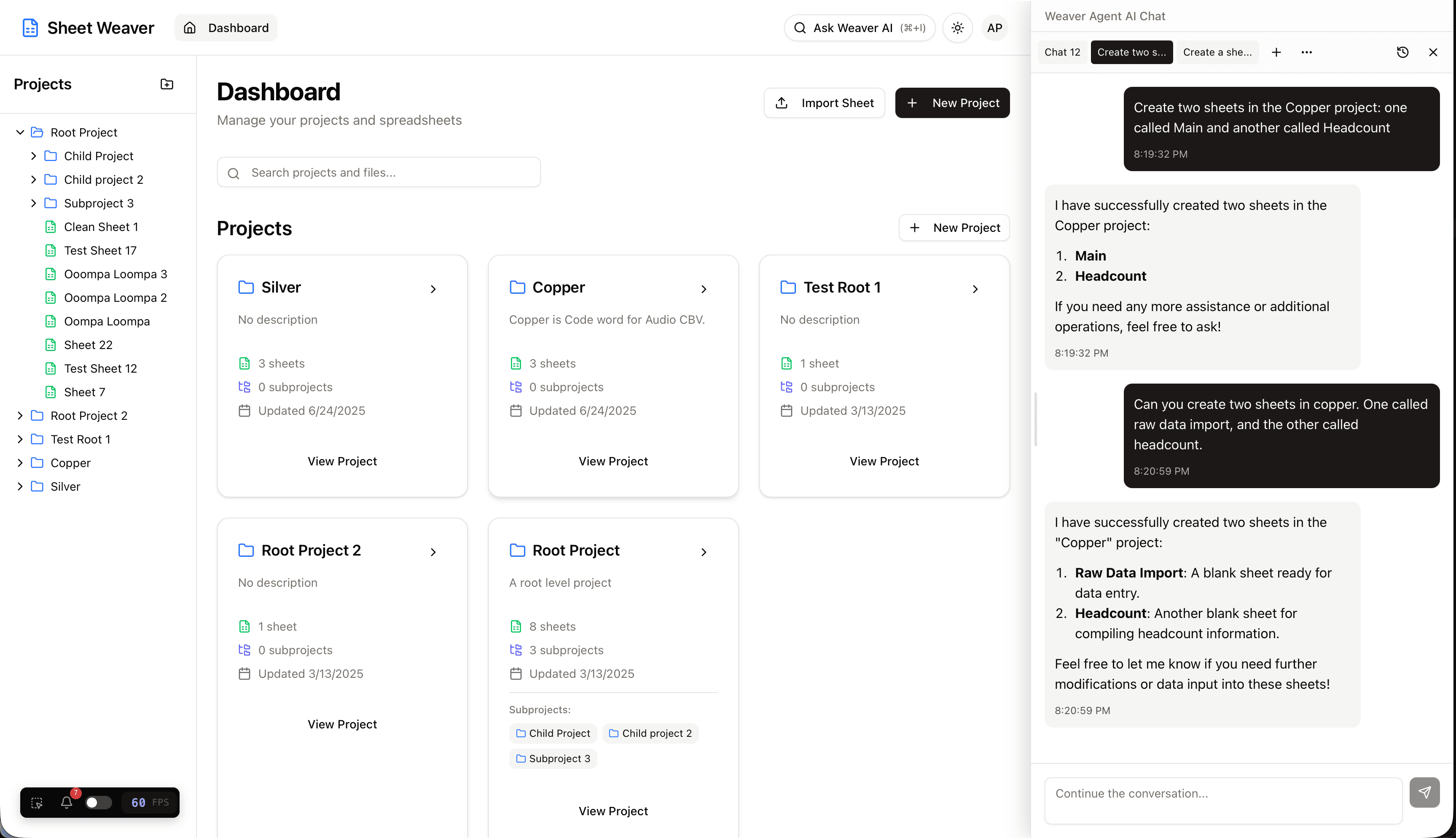
Task: Start a new chat with the plus icon
Action: [x=1276, y=52]
